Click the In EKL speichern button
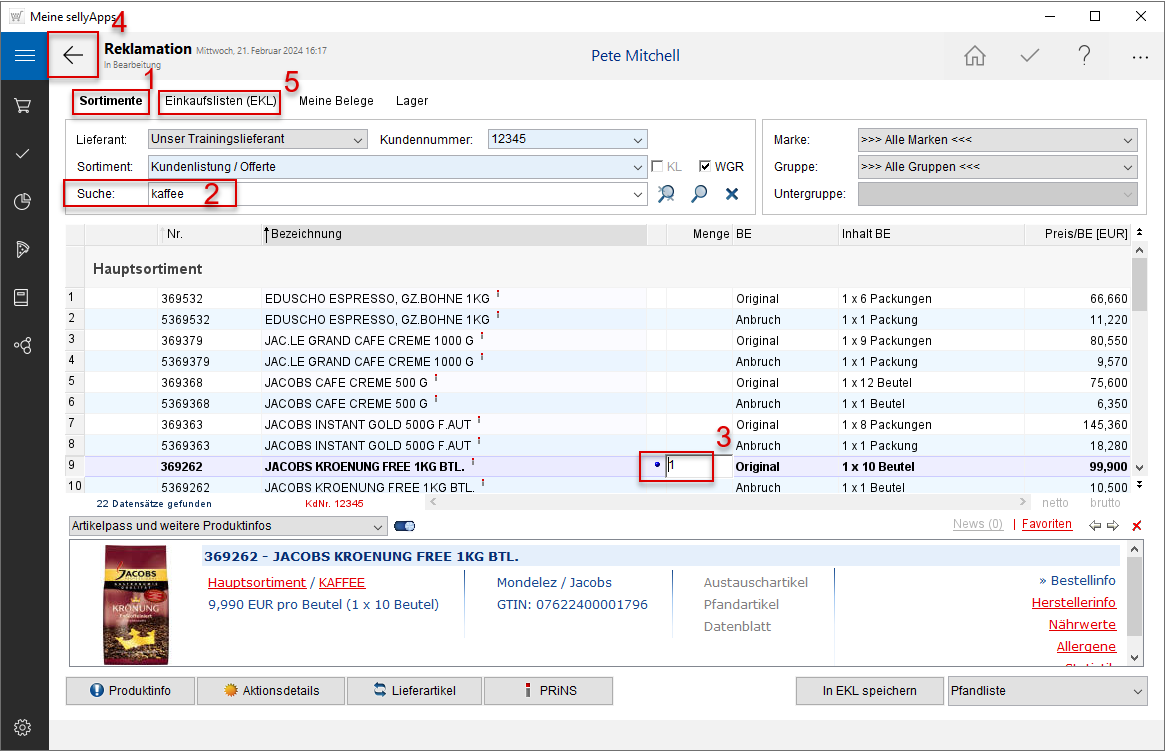The image size is (1165, 751). tap(869, 691)
